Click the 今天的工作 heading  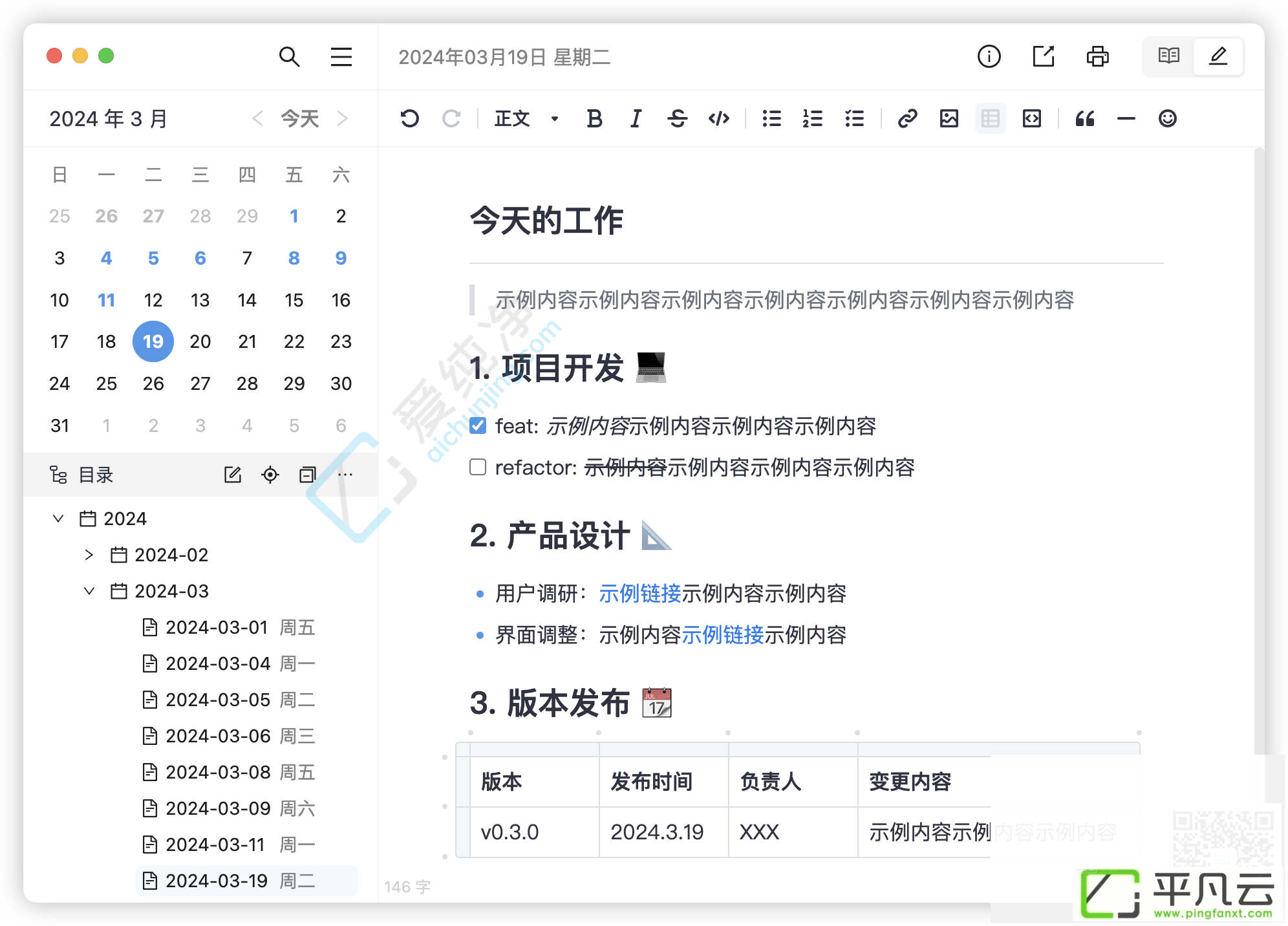tap(546, 221)
